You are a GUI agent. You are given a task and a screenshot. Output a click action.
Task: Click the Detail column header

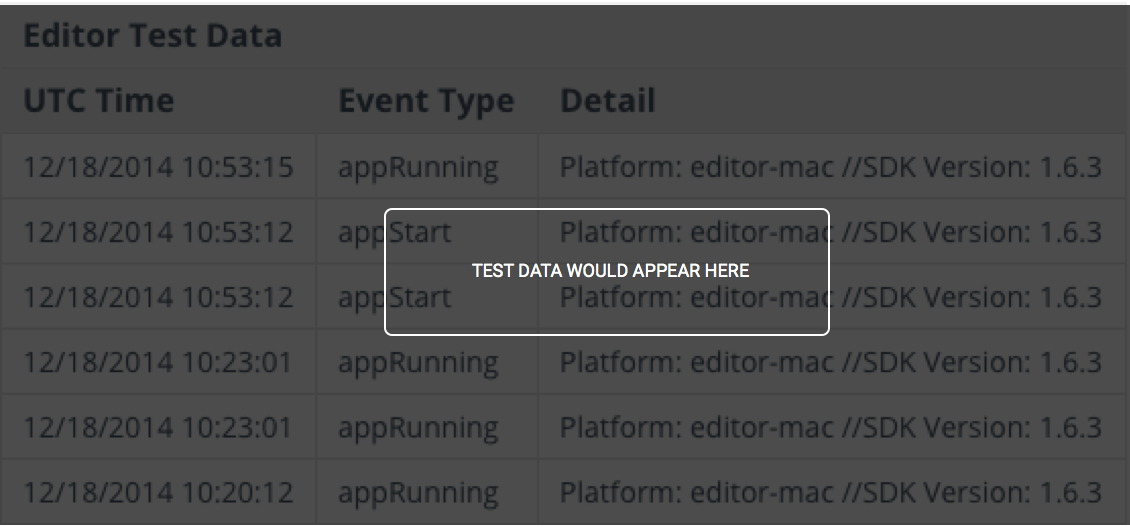tap(608, 100)
